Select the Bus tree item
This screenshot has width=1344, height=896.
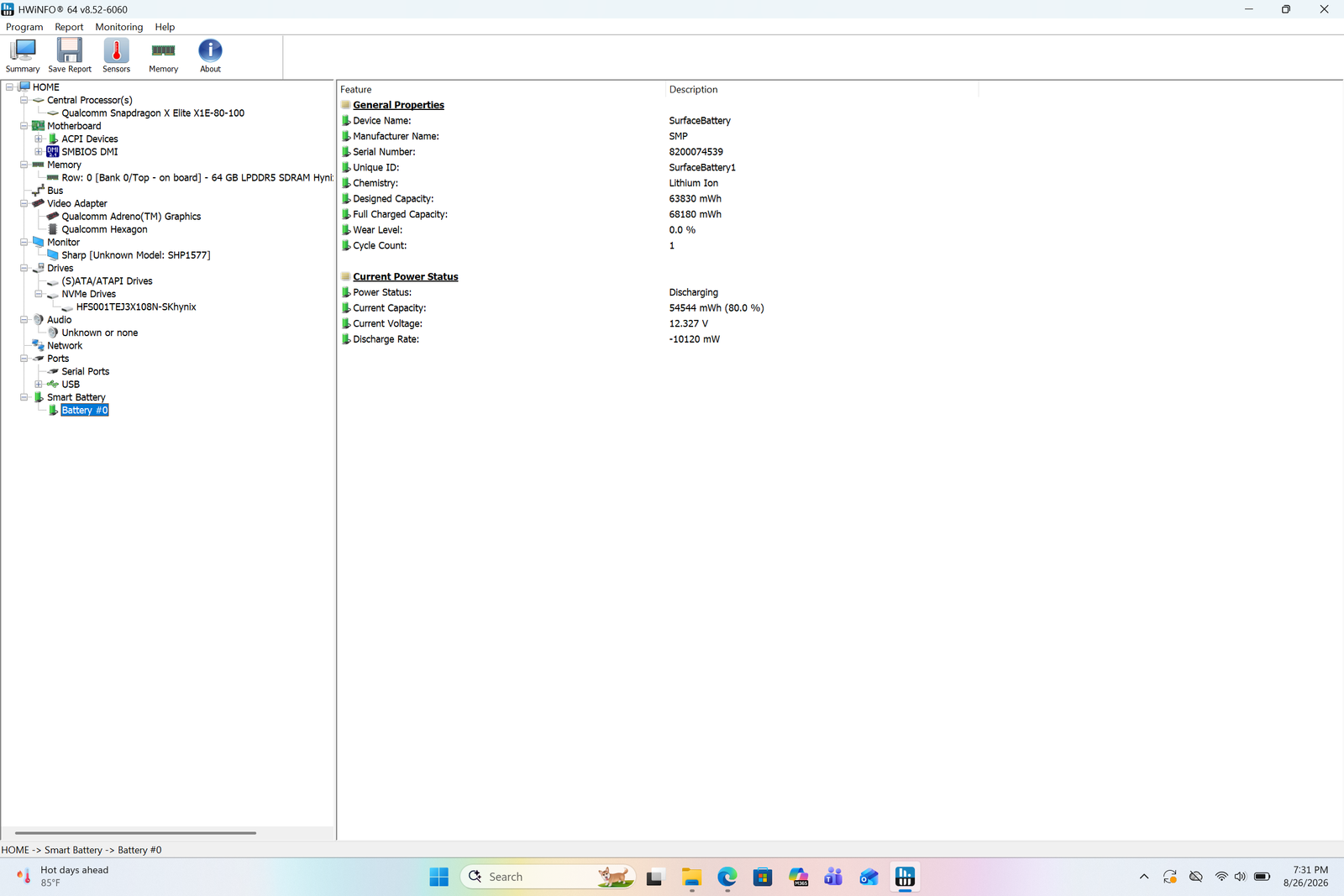(55, 191)
